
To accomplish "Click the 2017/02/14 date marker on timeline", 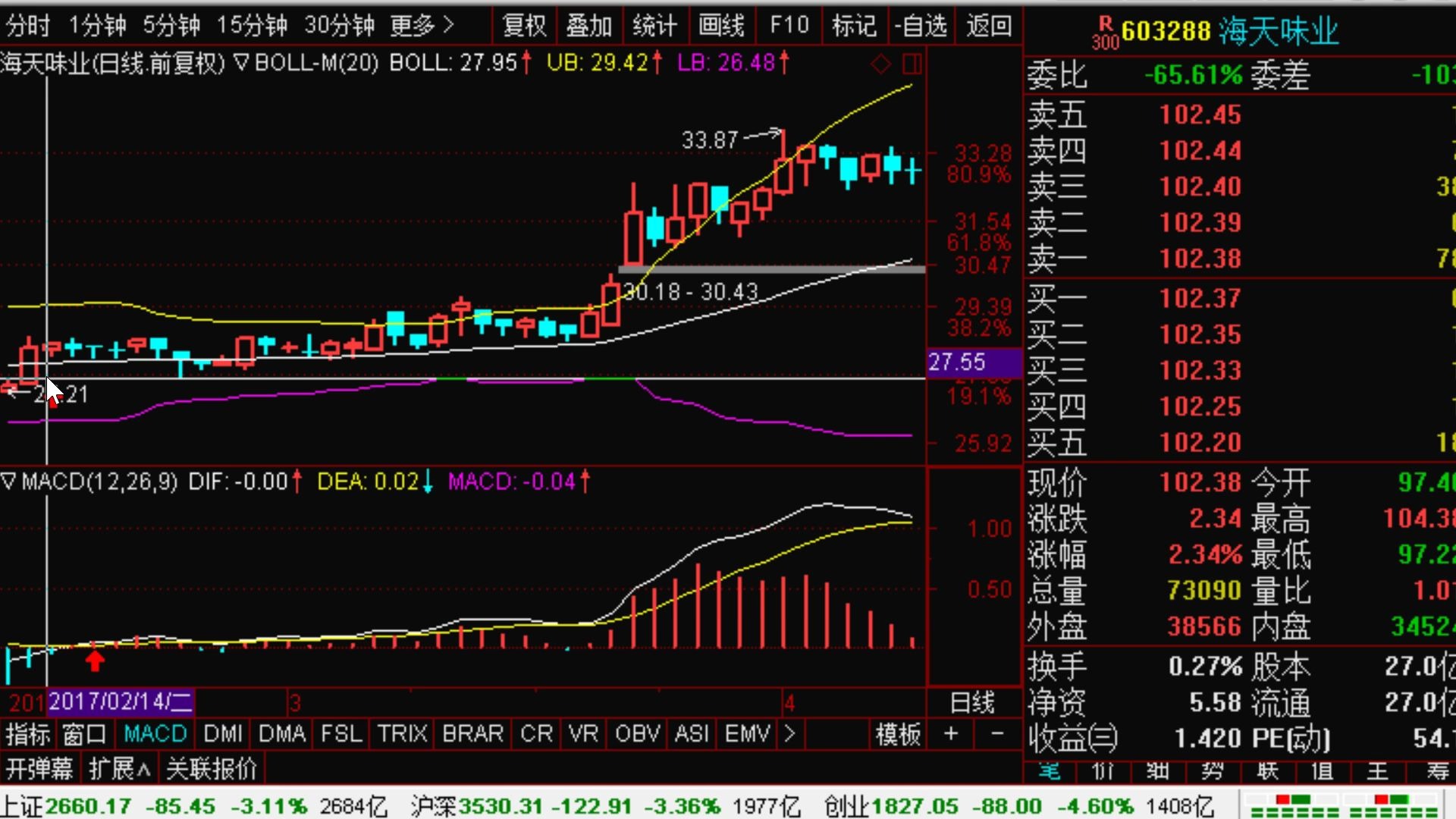I will point(120,701).
